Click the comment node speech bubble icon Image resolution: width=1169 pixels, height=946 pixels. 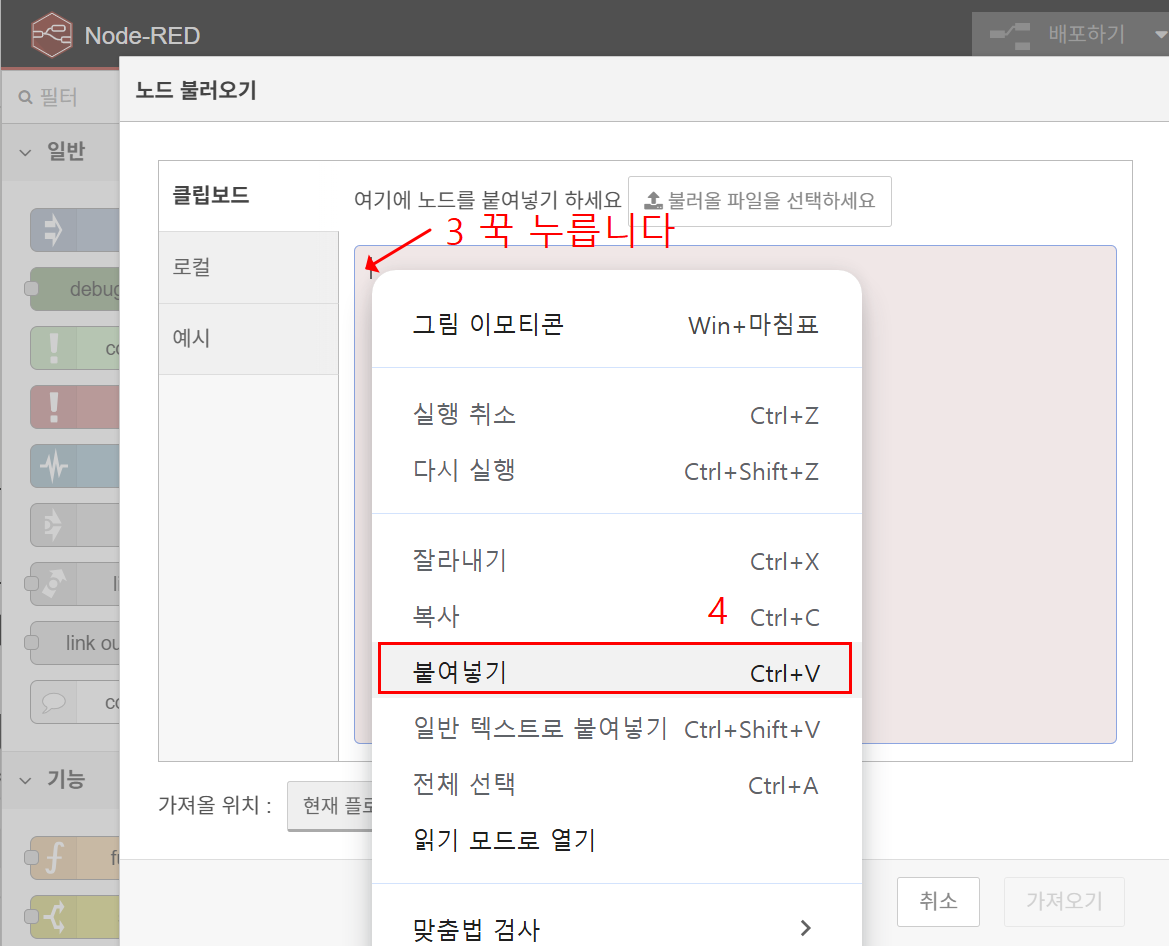pos(53,702)
